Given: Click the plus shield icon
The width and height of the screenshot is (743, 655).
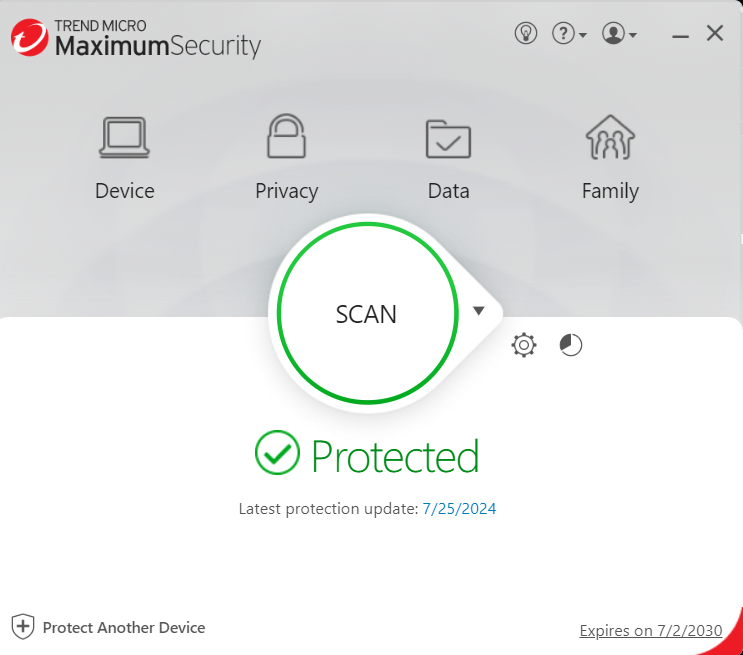Looking at the screenshot, I should 23,628.
